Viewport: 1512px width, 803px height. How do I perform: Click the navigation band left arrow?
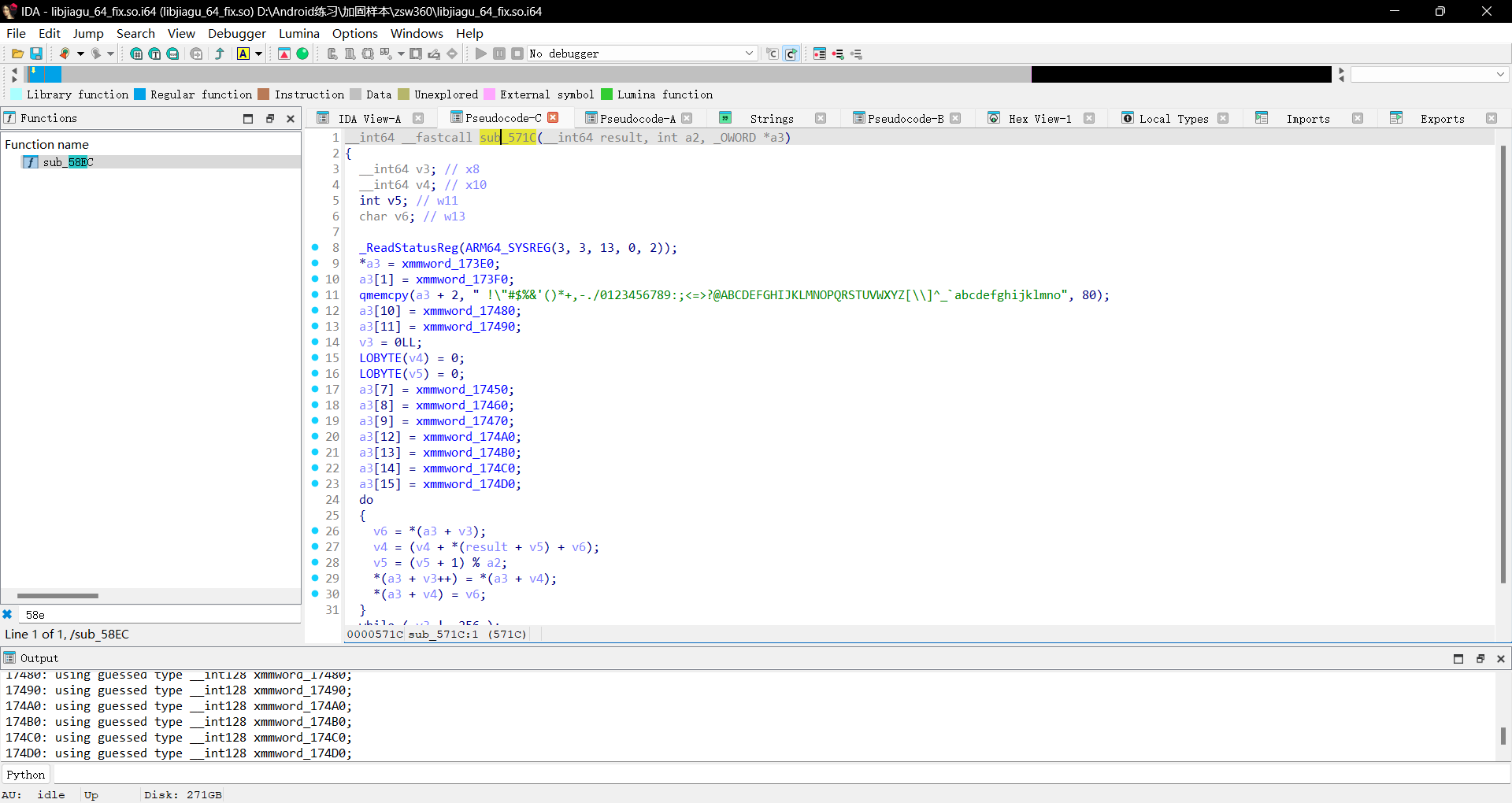14,70
